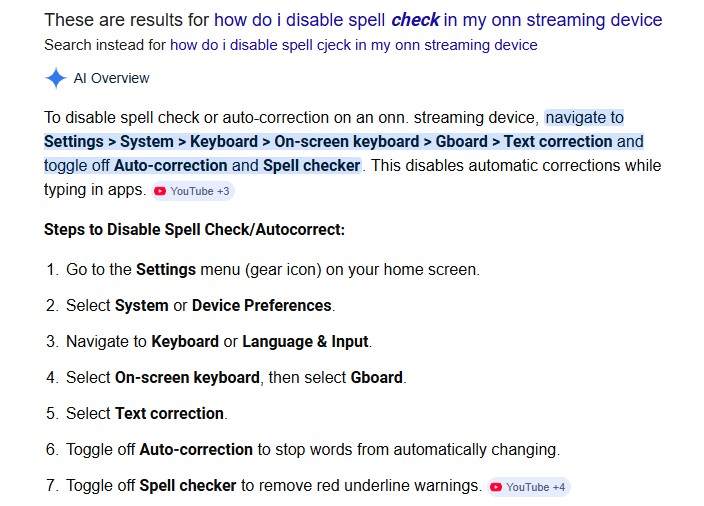The width and height of the screenshot is (704, 506).
Task: Open the YouTube +3 sources chip
Action: point(193,191)
